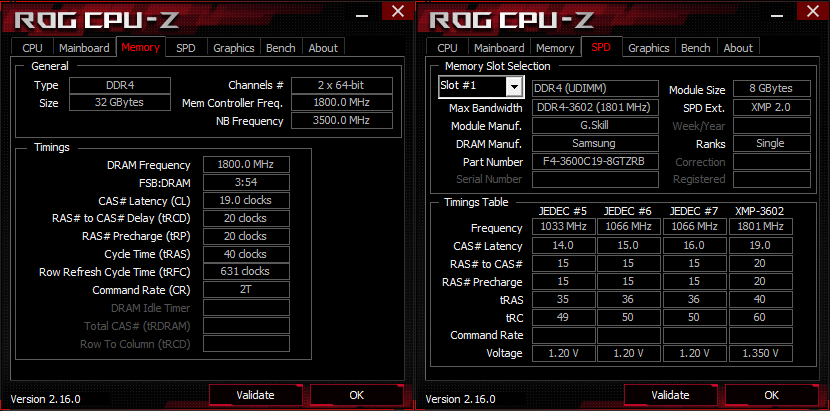Open Graphics tab in left window

pyautogui.click(x=234, y=48)
